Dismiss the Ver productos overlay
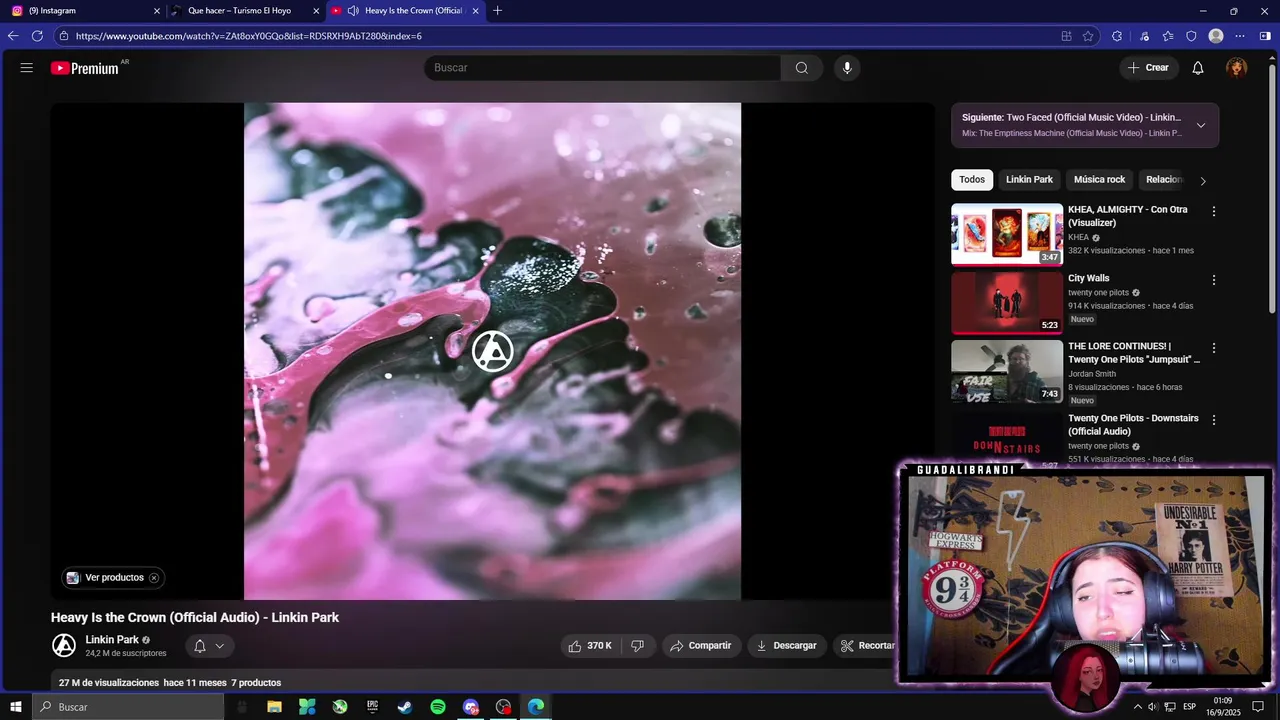 154,578
